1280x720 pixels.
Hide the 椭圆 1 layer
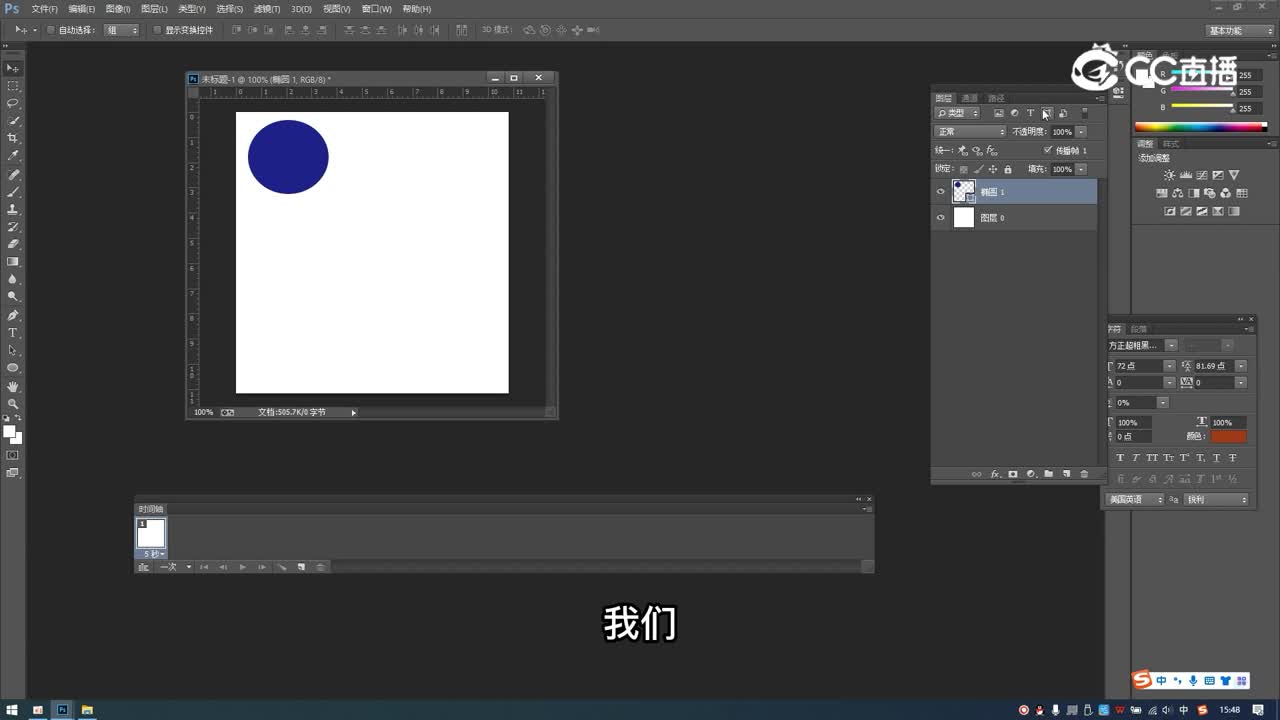pyautogui.click(x=941, y=191)
